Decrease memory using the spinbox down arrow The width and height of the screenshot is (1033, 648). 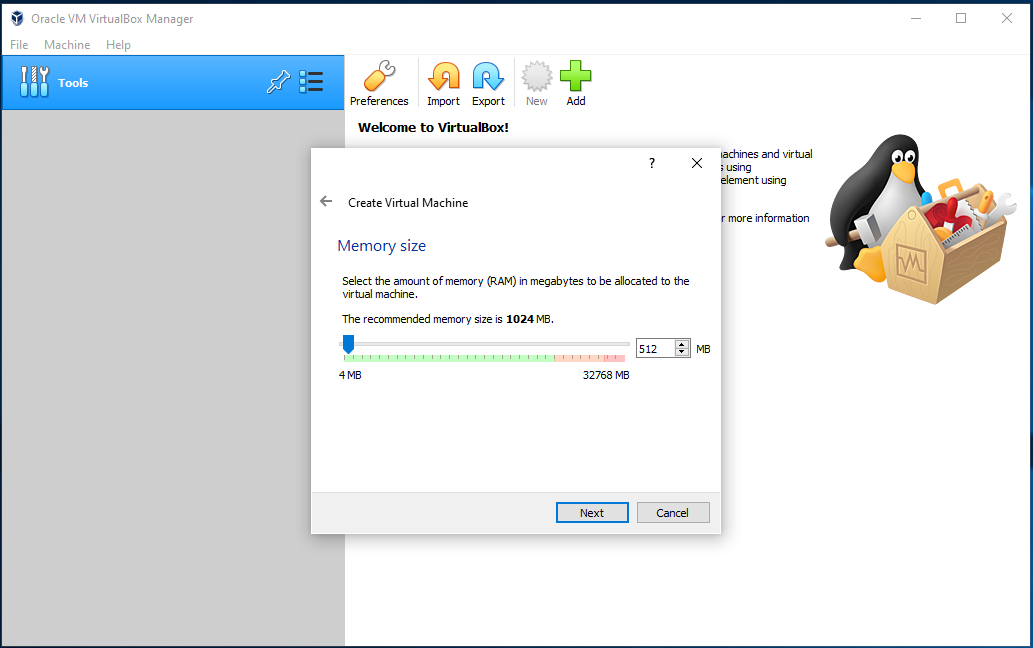click(x=682, y=353)
